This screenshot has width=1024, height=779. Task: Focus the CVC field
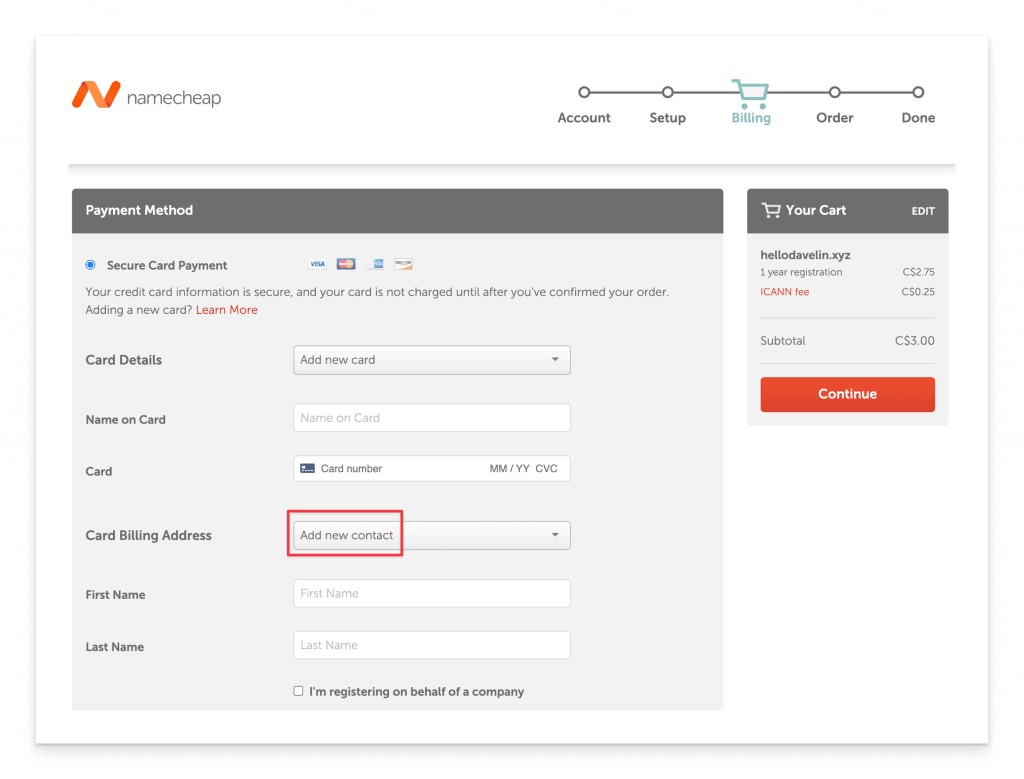pos(547,469)
